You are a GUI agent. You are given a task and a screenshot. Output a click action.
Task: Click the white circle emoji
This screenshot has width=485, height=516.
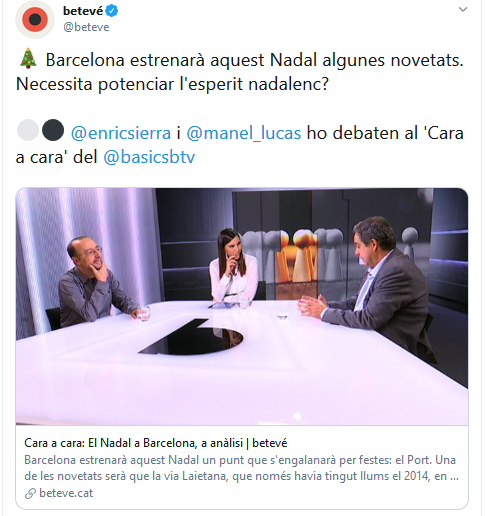coord(28,130)
